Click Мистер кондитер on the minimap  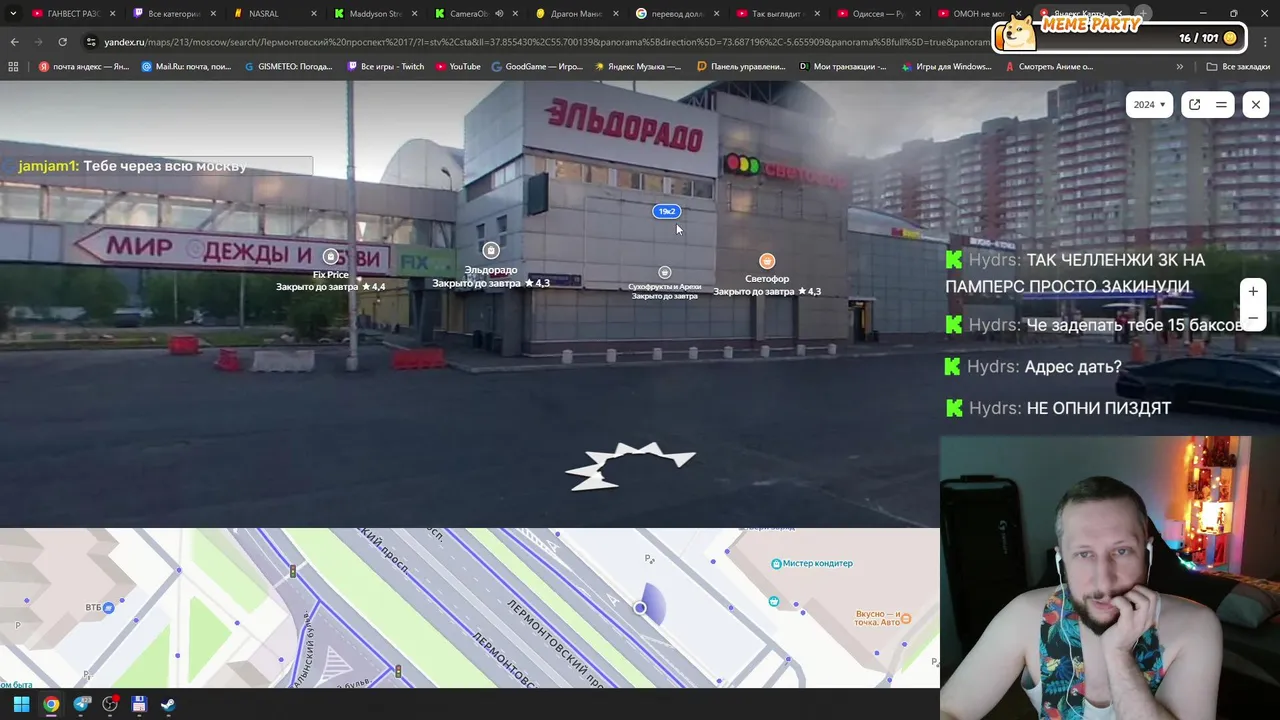click(x=811, y=563)
